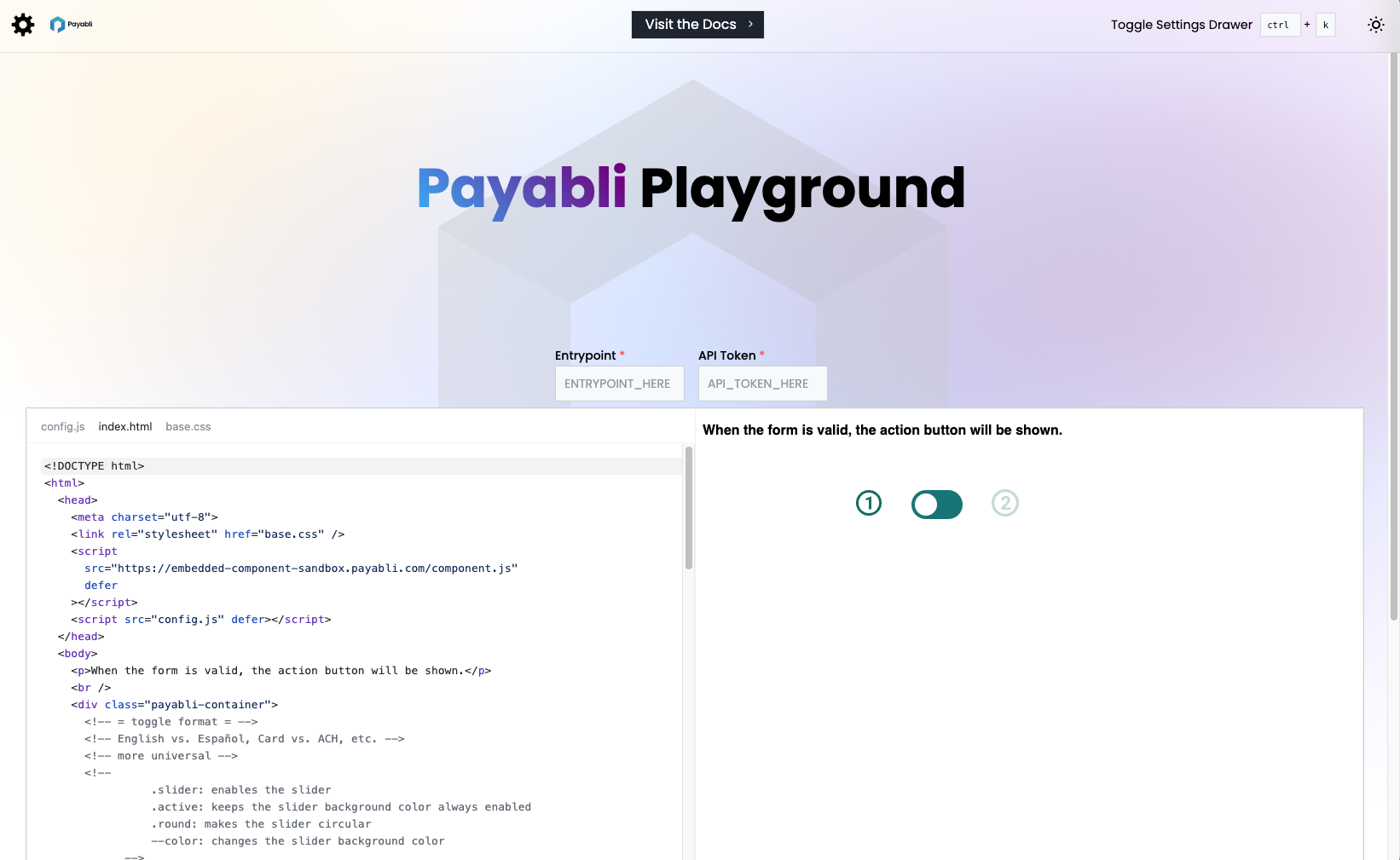
Task: Toggle the theme using the brightness icon
Action: point(1376,25)
